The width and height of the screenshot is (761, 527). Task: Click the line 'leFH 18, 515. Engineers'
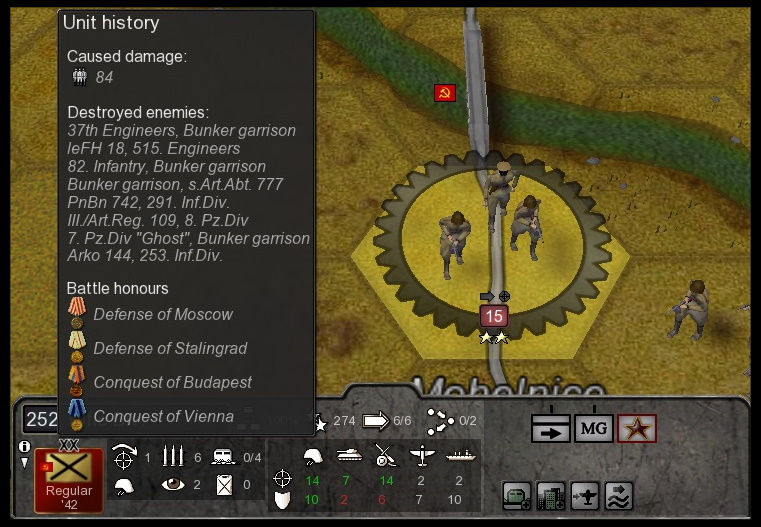[154, 148]
